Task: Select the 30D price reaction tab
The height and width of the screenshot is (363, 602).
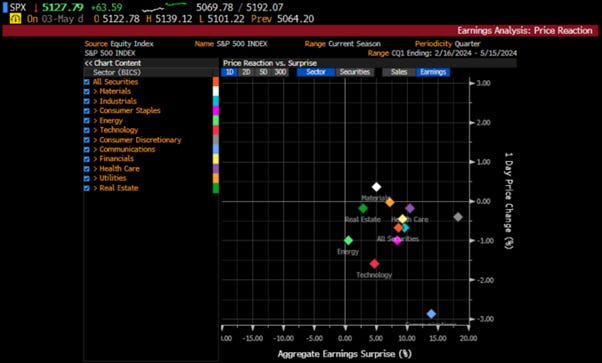Action: (x=280, y=72)
